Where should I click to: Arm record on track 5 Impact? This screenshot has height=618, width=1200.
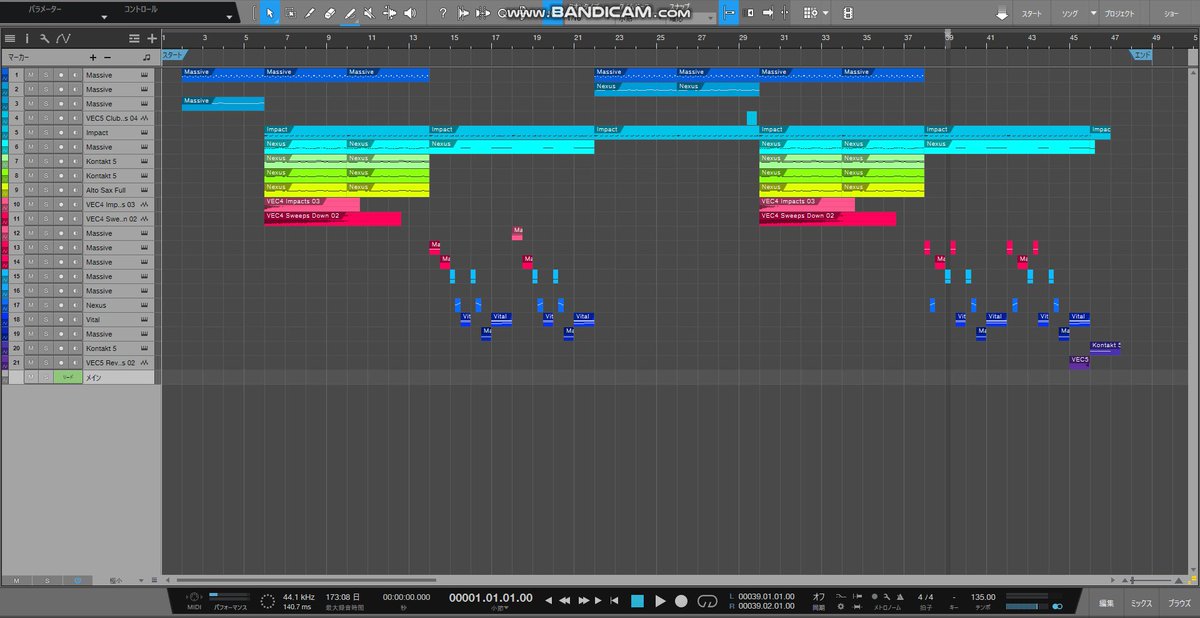pyautogui.click(x=60, y=133)
